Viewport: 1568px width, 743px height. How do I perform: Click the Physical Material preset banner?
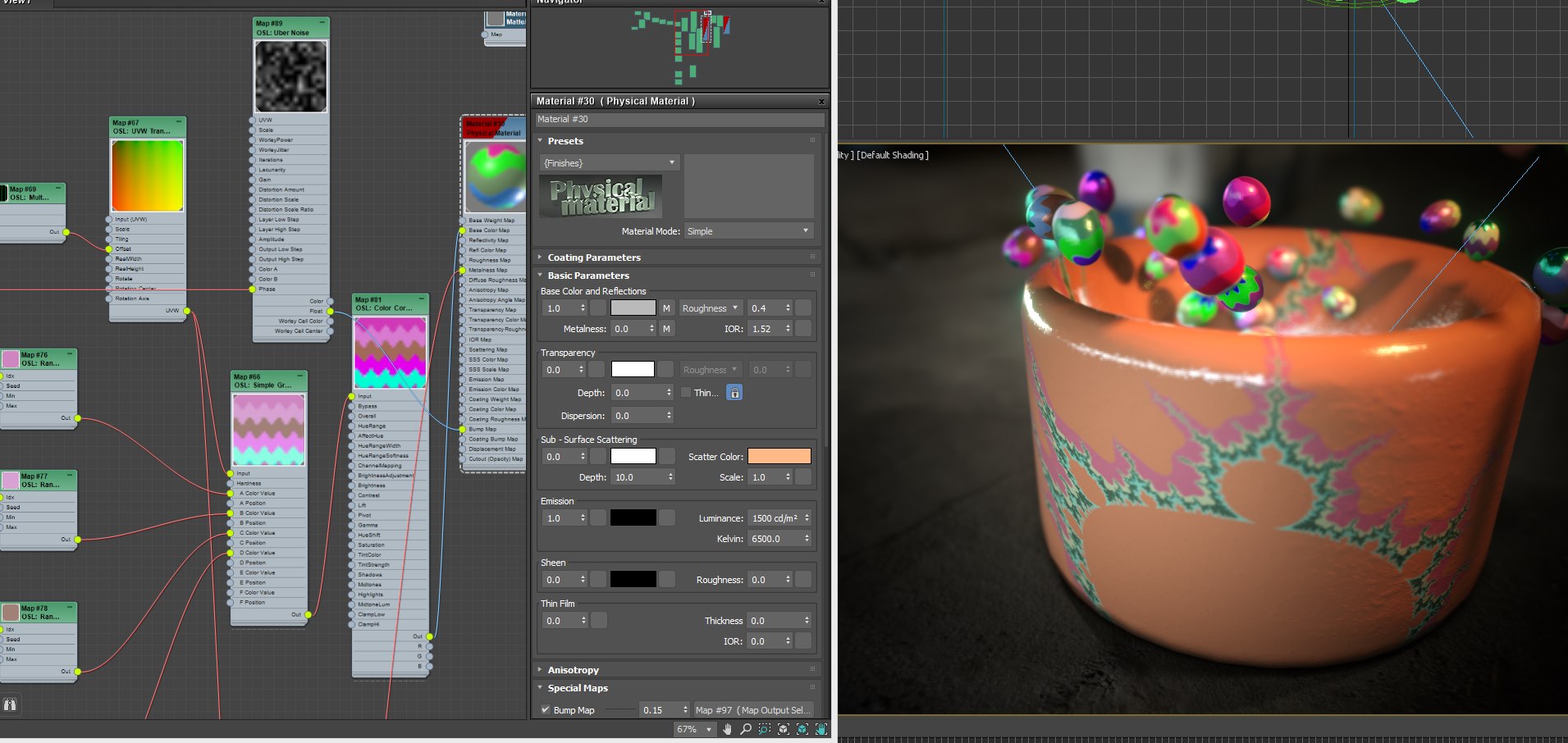pyautogui.click(x=601, y=197)
